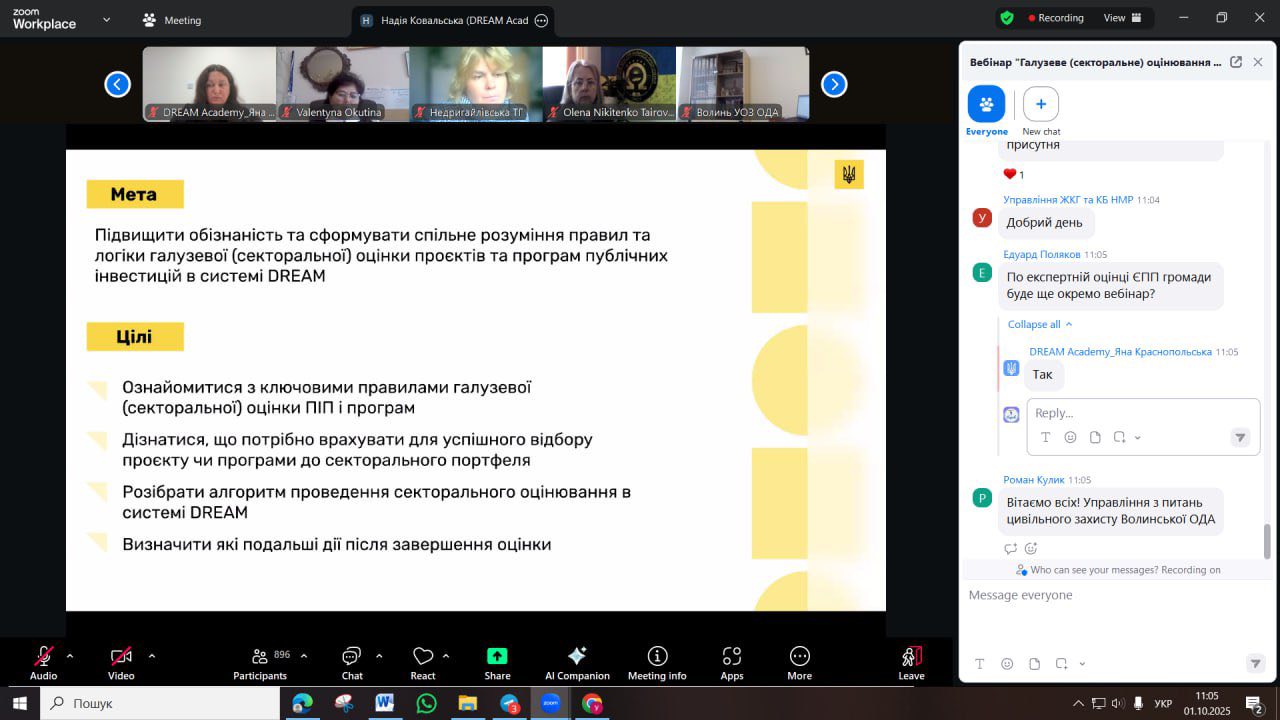Viewport: 1280px width, 720px height.
Task: Open the Meeting tab in title bar
Action: coord(172,20)
